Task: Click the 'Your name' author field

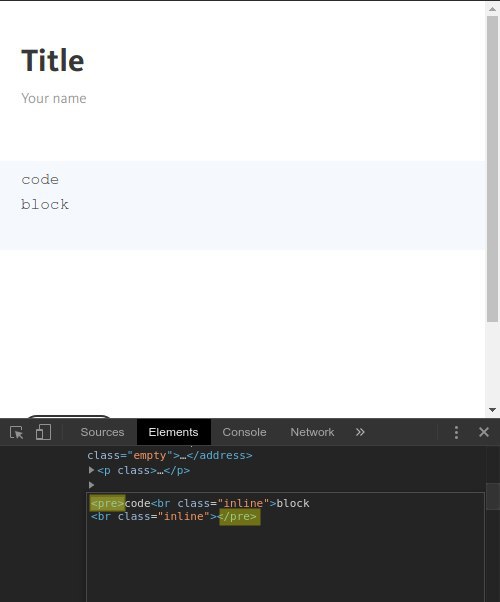Action: tap(54, 99)
